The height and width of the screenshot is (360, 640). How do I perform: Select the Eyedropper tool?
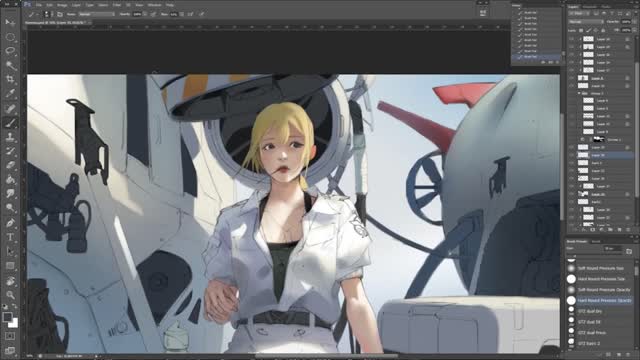(10, 93)
